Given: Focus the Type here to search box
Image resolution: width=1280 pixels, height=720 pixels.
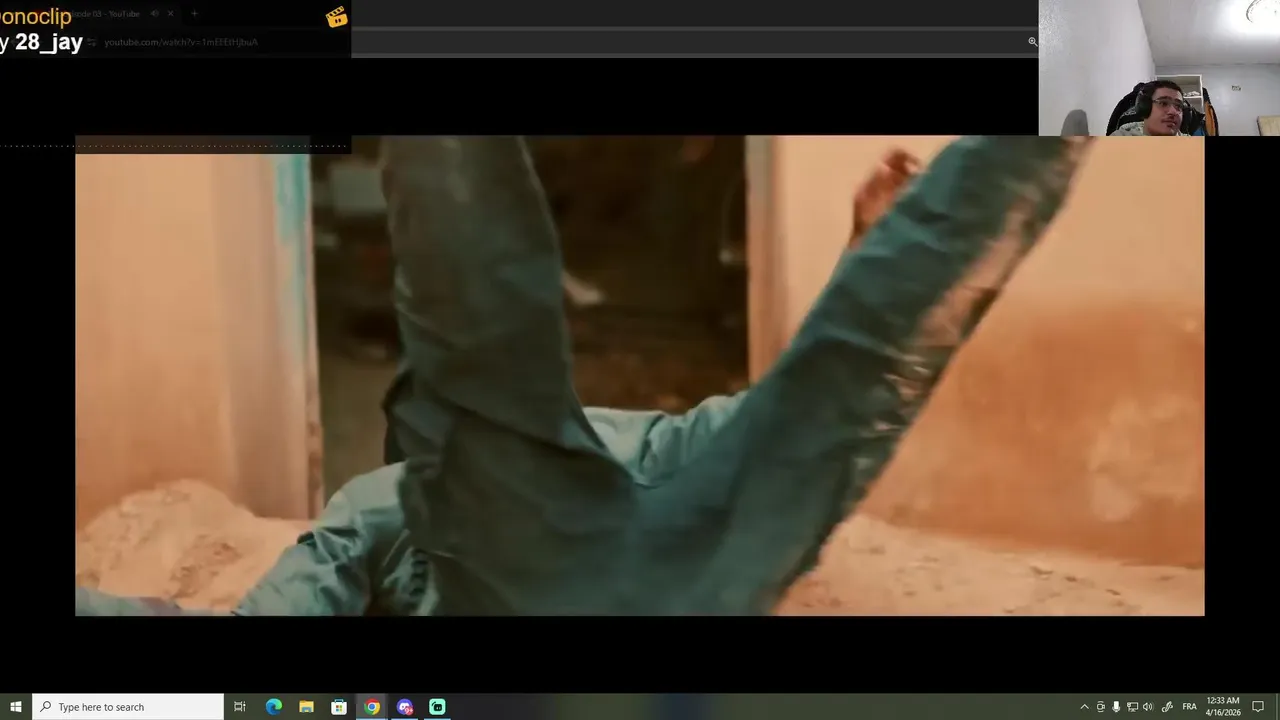Looking at the screenshot, I should point(128,707).
